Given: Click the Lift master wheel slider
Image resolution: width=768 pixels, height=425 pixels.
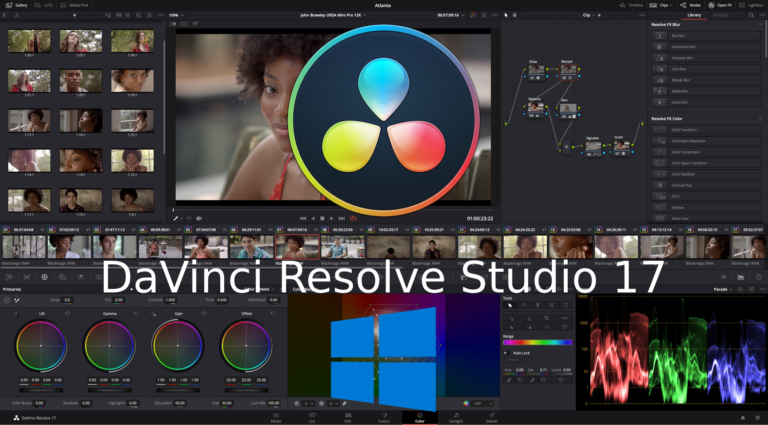Looking at the screenshot, I should (41, 390).
